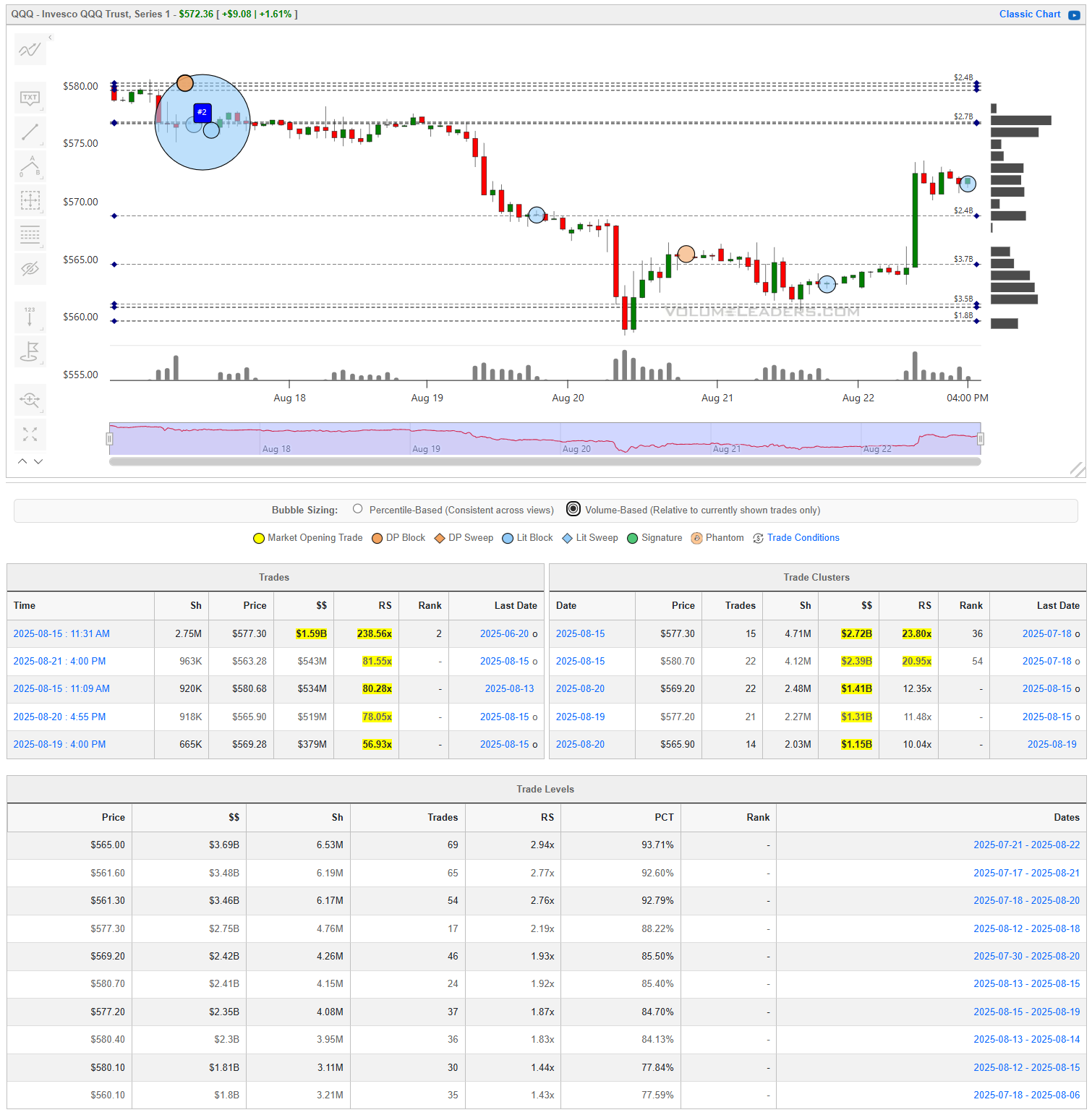The image size is (1092, 1115).
Task: Open the Classic Chart link
Action: pos(1030,14)
